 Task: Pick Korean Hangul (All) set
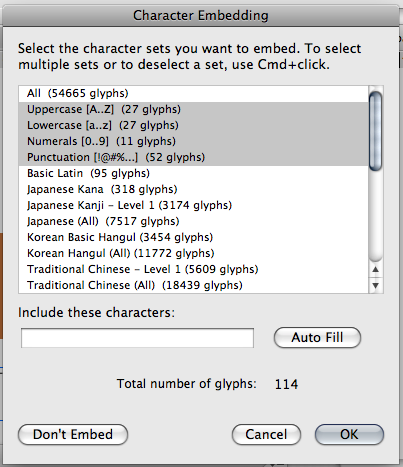point(194,253)
